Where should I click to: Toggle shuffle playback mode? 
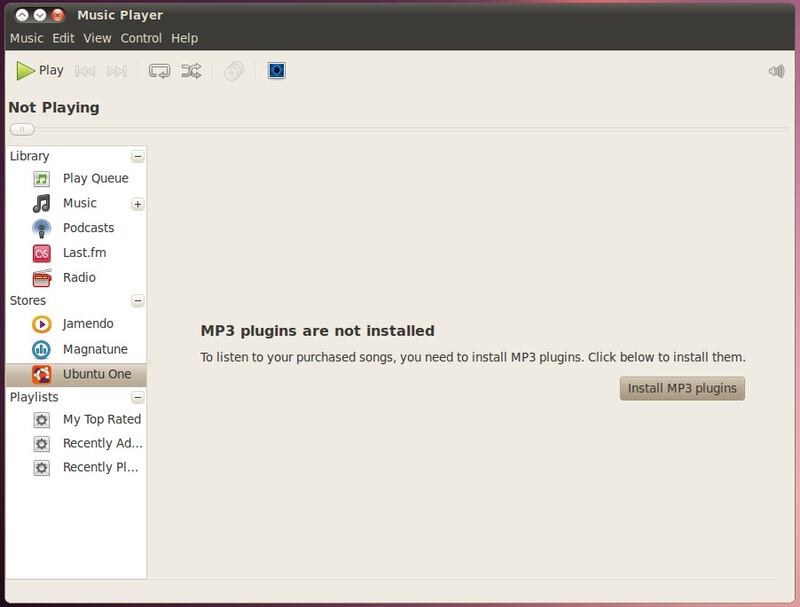click(x=191, y=71)
